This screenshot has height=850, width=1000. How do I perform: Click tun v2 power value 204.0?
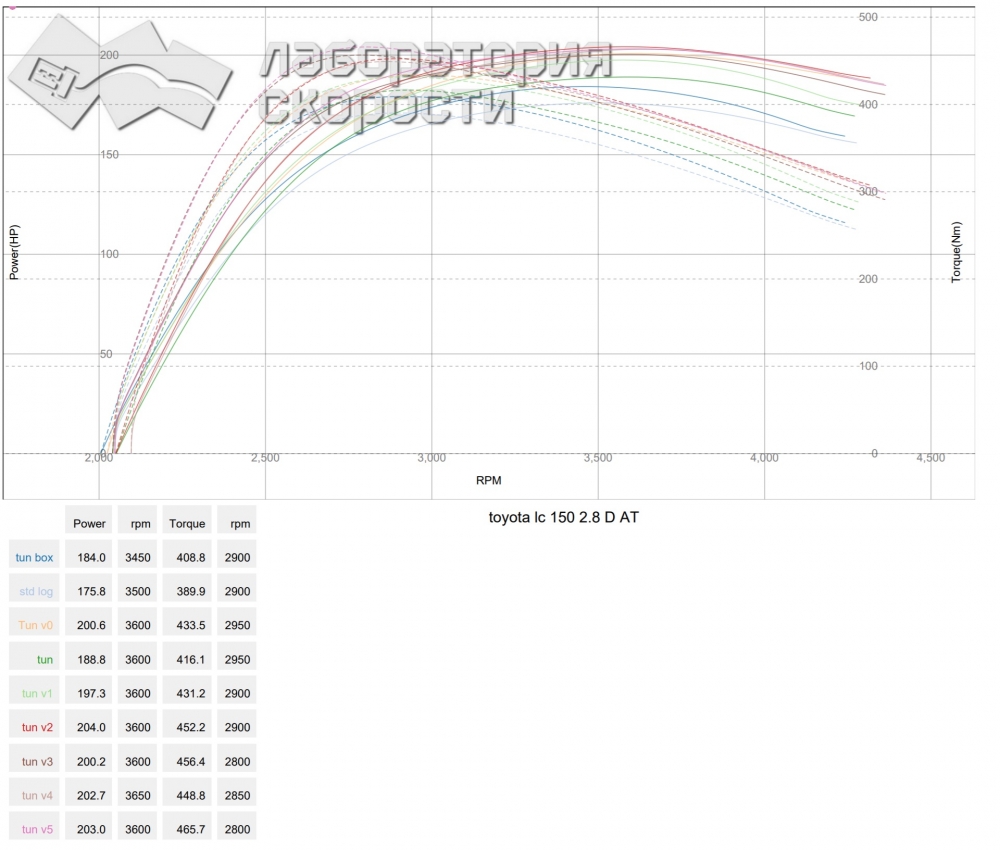click(91, 727)
